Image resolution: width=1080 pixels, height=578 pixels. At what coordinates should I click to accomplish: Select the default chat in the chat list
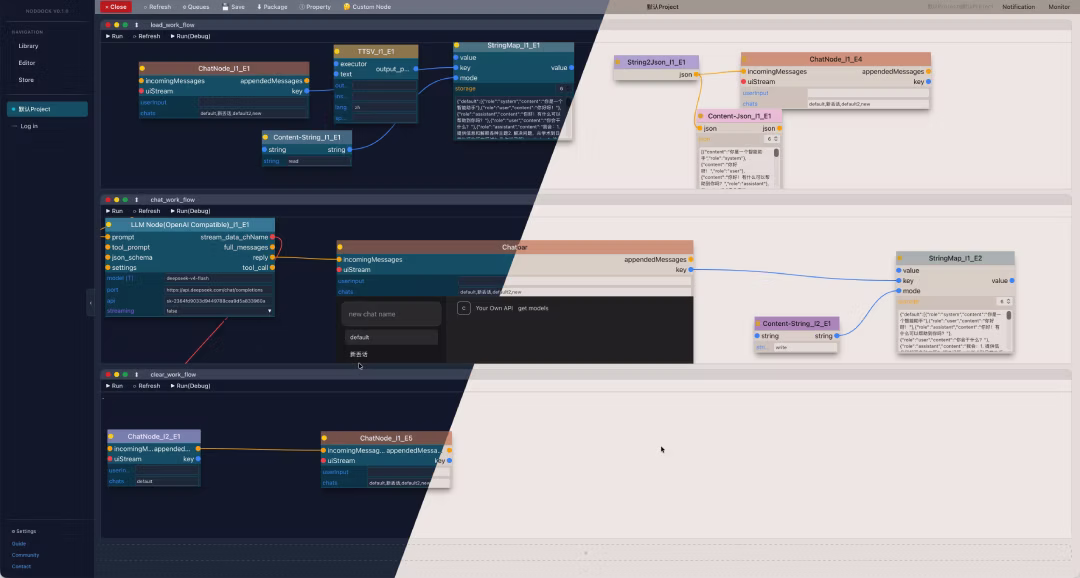(x=391, y=337)
